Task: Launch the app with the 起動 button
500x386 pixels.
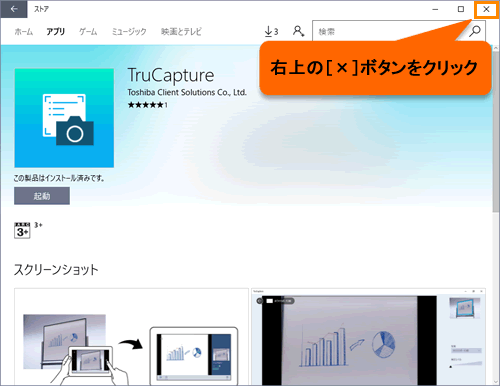Action: [x=42, y=196]
